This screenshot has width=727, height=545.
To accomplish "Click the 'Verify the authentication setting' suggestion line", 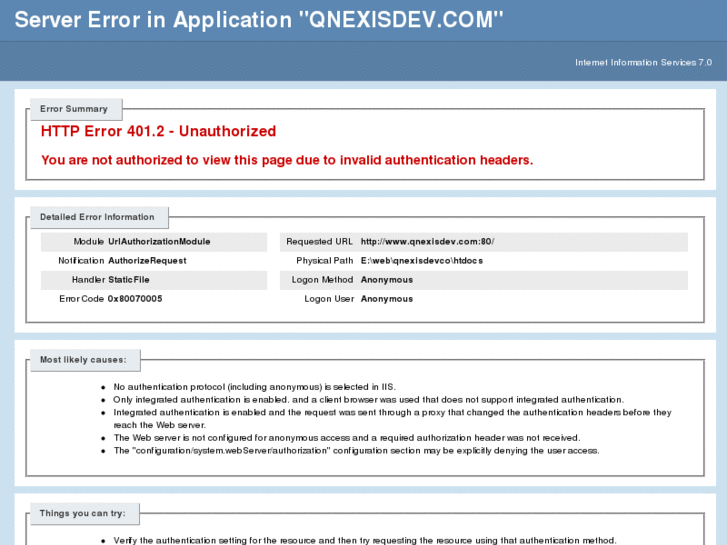I will click(365, 540).
